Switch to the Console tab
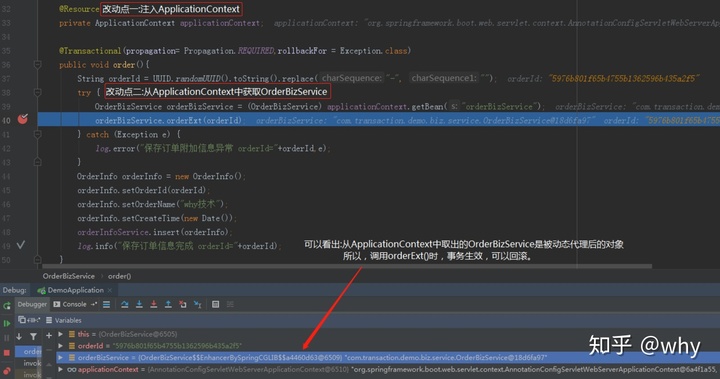The width and height of the screenshot is (720, 379). tap(70, 304)
